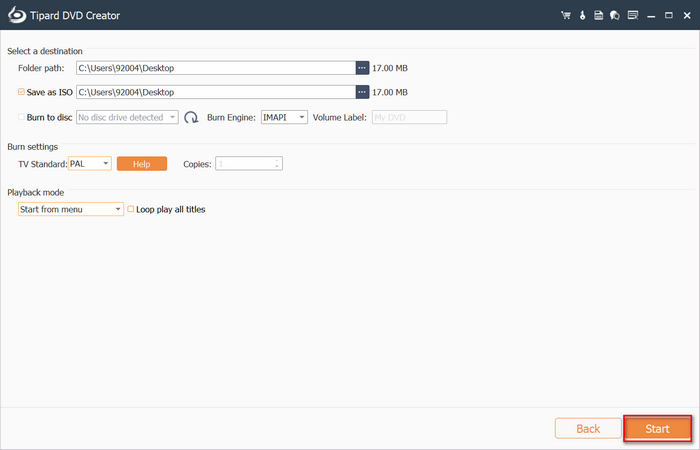This screenshot has height=450, width=700.
Task: Click the Start button
Action: pyautogui.click(x=658, y=429)
